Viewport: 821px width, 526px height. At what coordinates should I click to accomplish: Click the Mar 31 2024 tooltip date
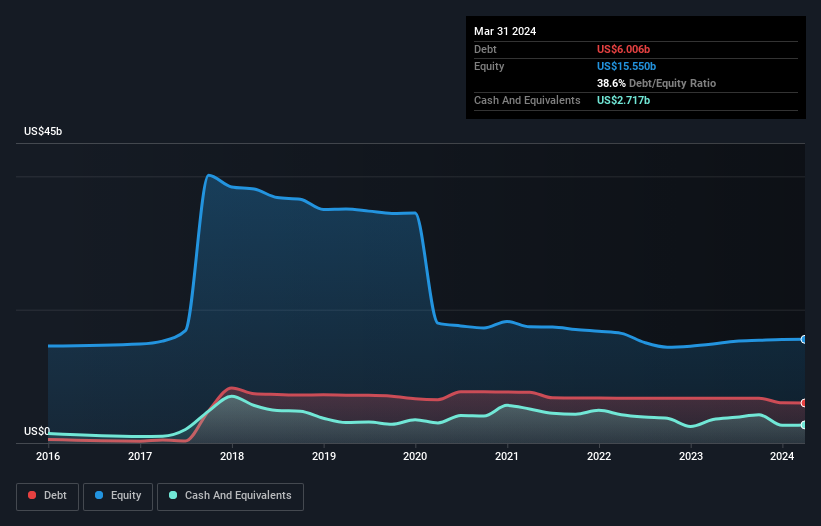pyautogui.click(x=505, y=31)
